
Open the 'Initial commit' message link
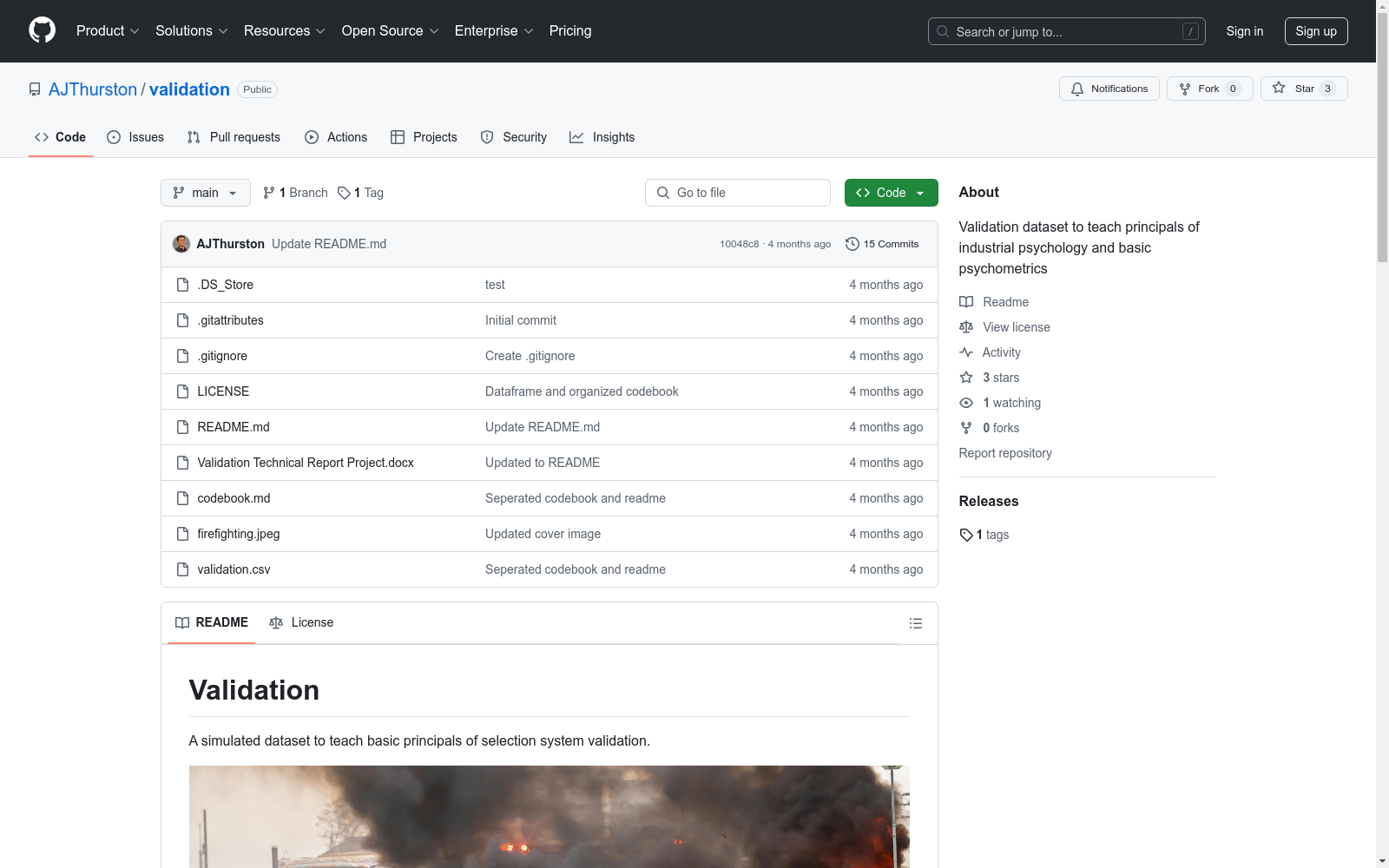pos(521,320)
